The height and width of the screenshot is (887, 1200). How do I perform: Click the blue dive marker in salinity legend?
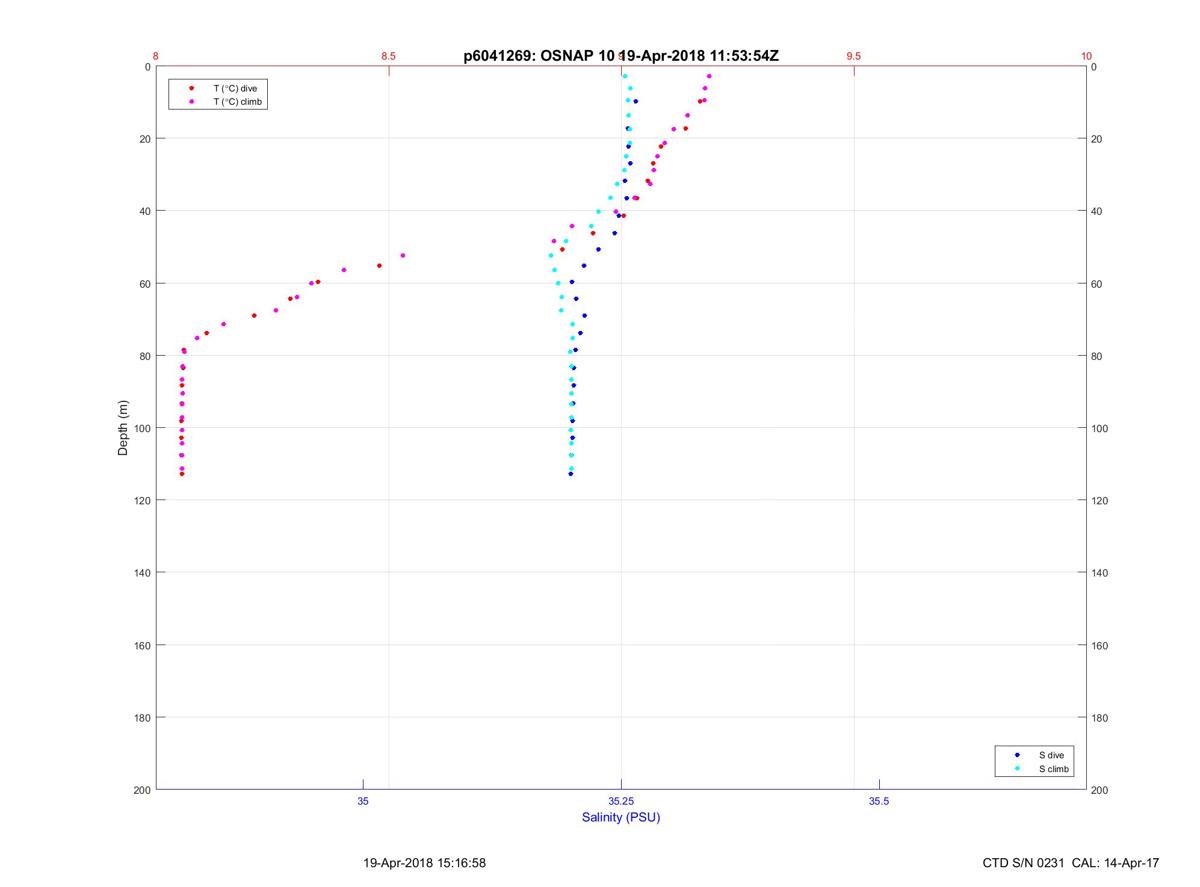point(1017,755)
